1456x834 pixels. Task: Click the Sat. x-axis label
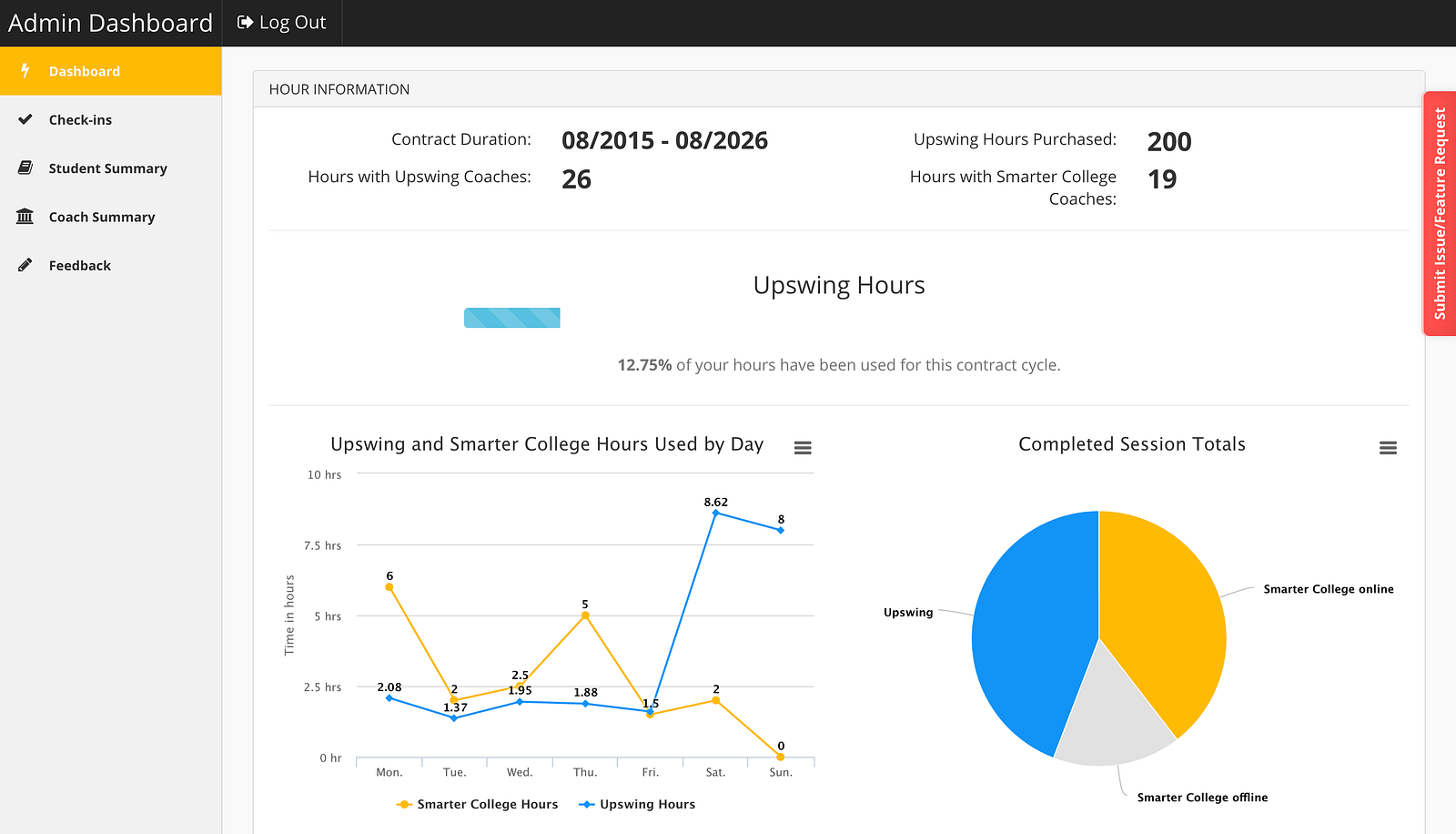point(716,772)
